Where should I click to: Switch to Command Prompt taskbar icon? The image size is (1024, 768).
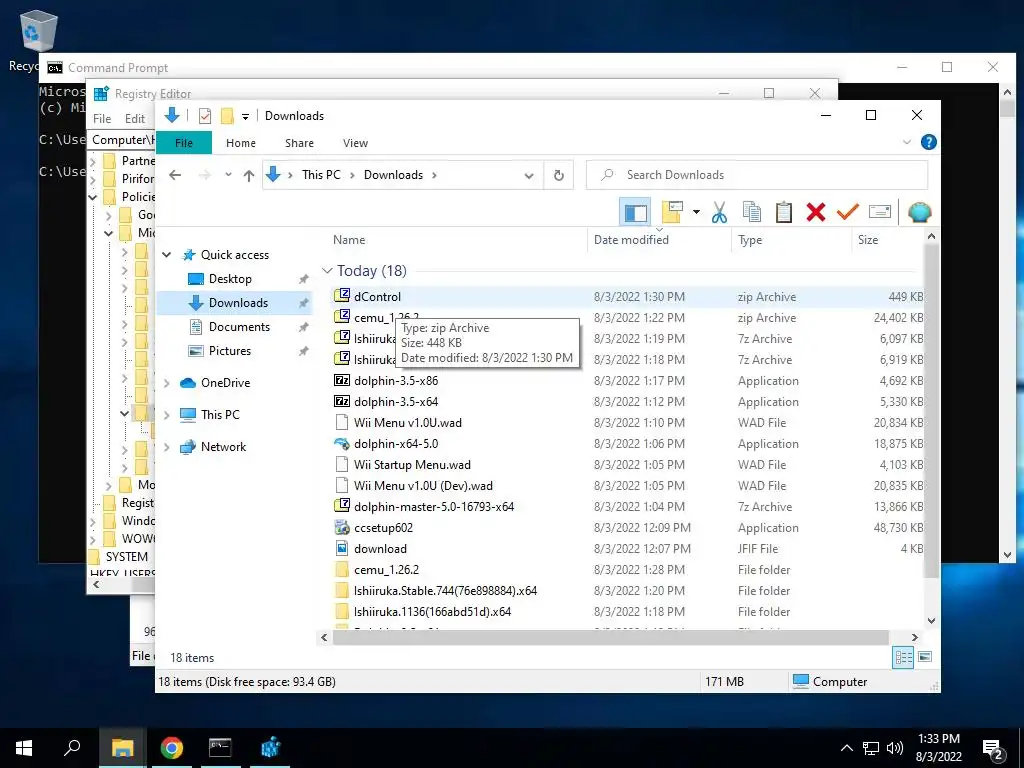coord(220,748)
